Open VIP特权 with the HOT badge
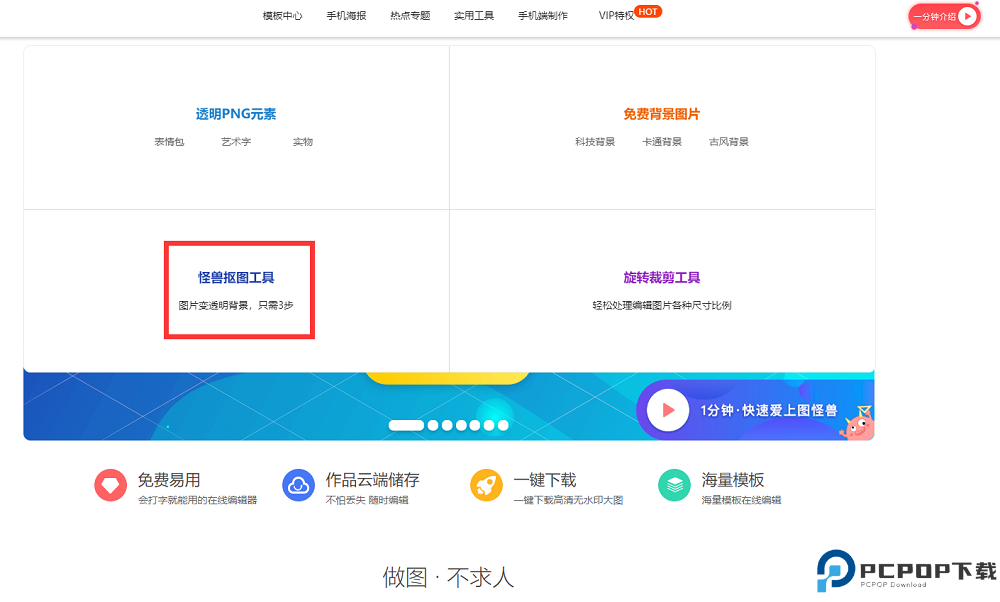The image size is (1000, 602). pyautogui.click(x=617, y=16)
